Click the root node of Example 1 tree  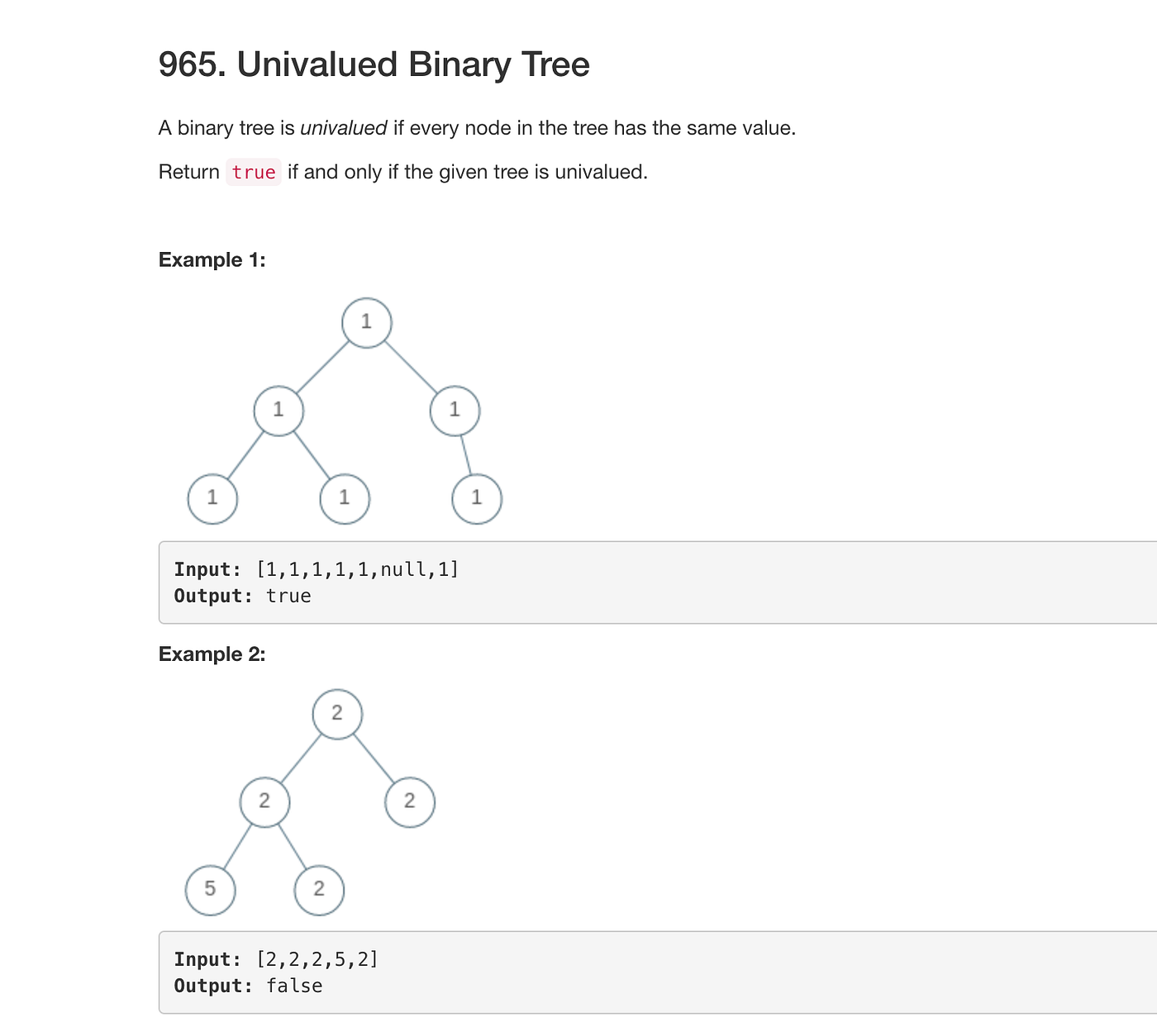pos(367,322)
